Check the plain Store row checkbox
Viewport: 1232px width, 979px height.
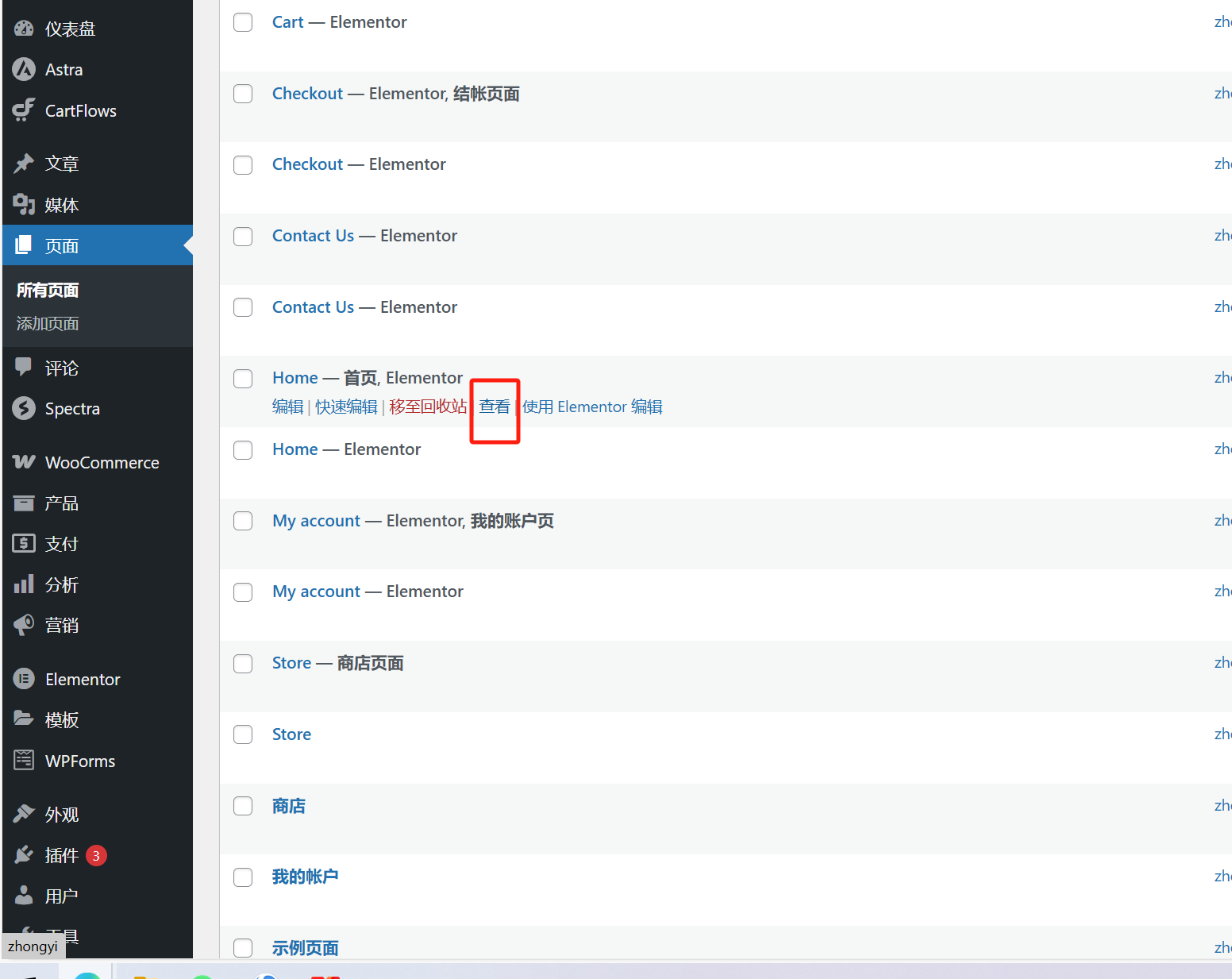click(243, 734)
